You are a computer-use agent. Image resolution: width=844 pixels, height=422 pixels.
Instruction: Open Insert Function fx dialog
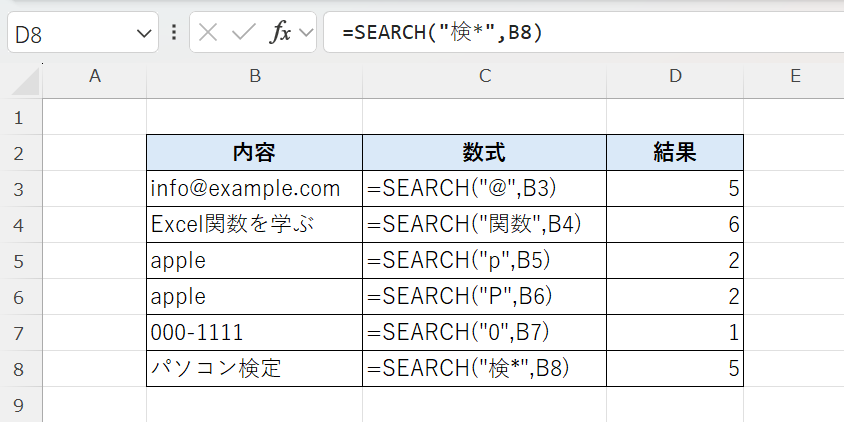[280, 32]
